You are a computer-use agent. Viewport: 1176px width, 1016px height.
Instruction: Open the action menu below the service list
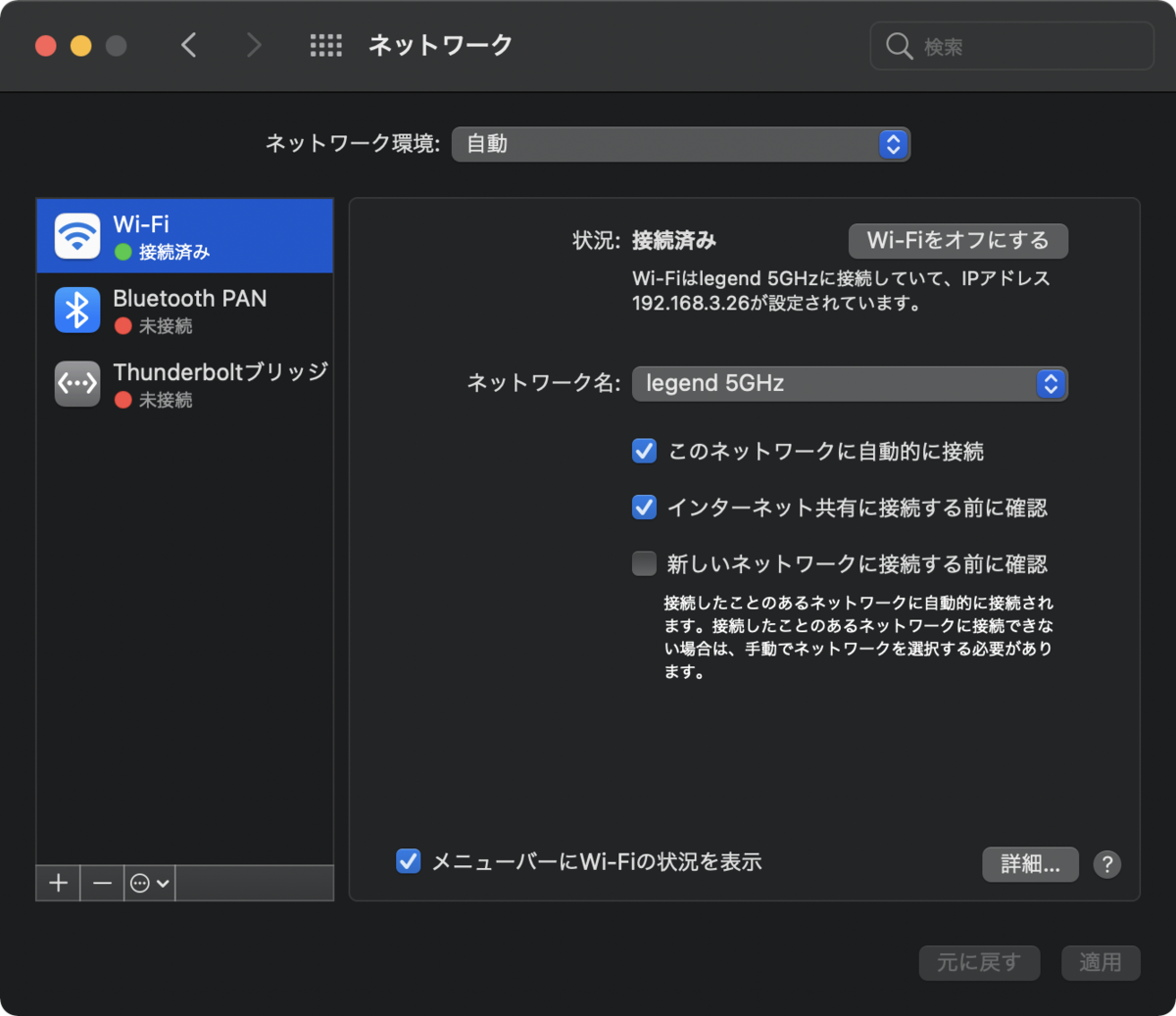click(x=148, y=883)
